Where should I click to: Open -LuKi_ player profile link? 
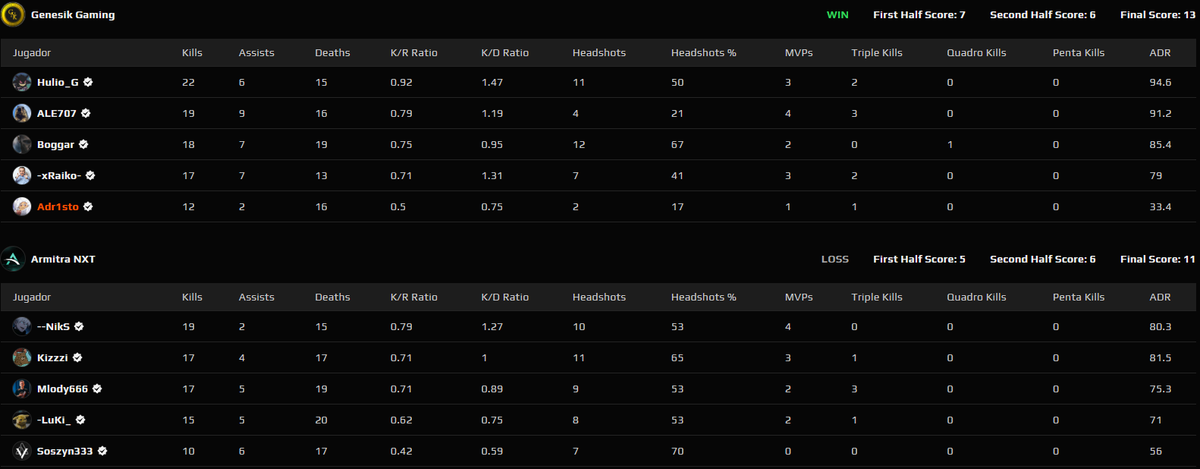click(54, 420)
